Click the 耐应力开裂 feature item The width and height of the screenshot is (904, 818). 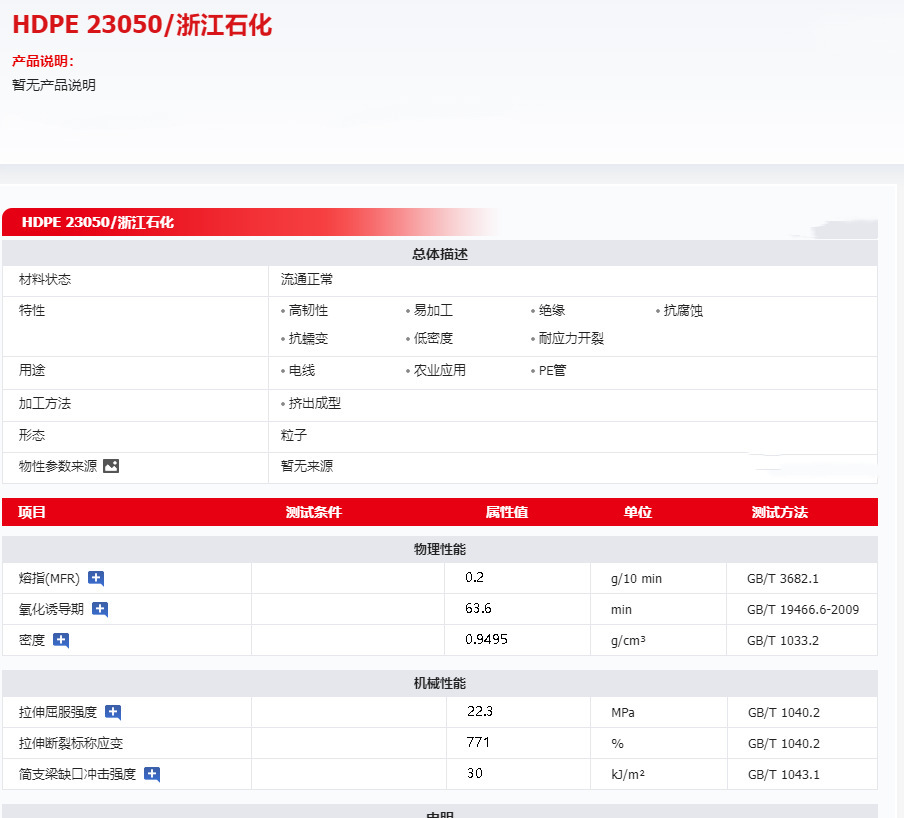click(571, 338)
